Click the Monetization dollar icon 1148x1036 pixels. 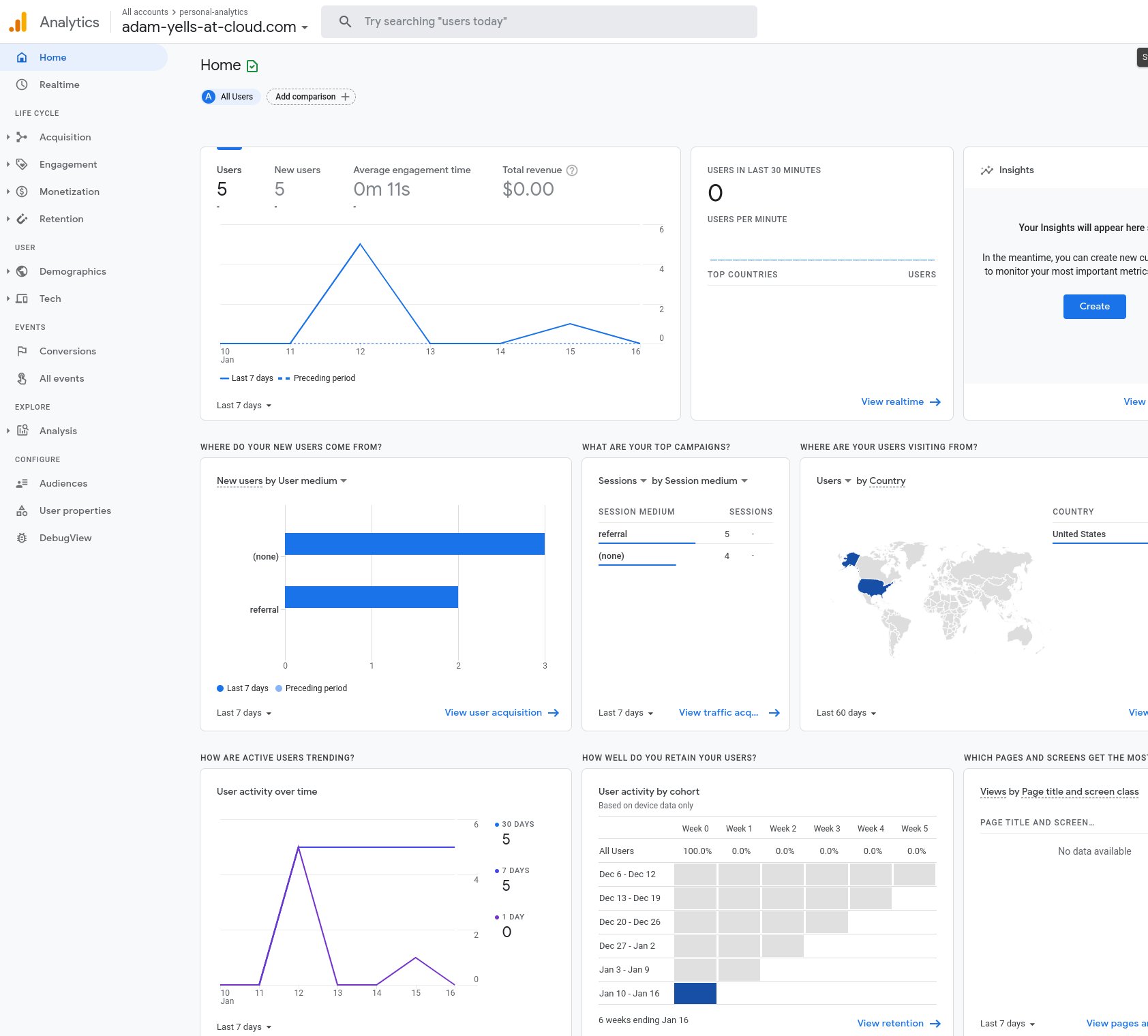[22, 192]
